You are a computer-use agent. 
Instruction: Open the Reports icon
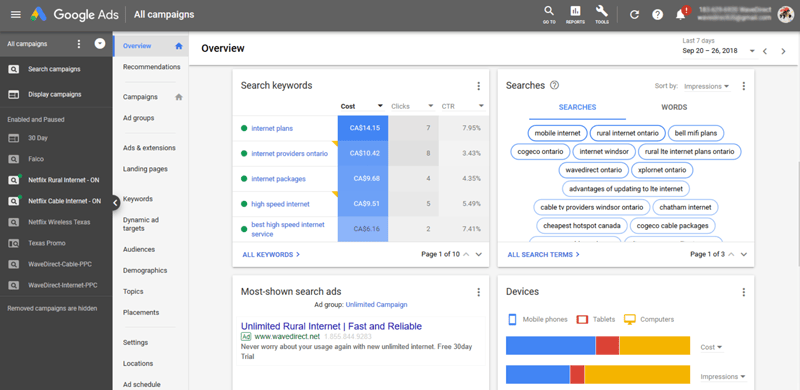(575, 15)
